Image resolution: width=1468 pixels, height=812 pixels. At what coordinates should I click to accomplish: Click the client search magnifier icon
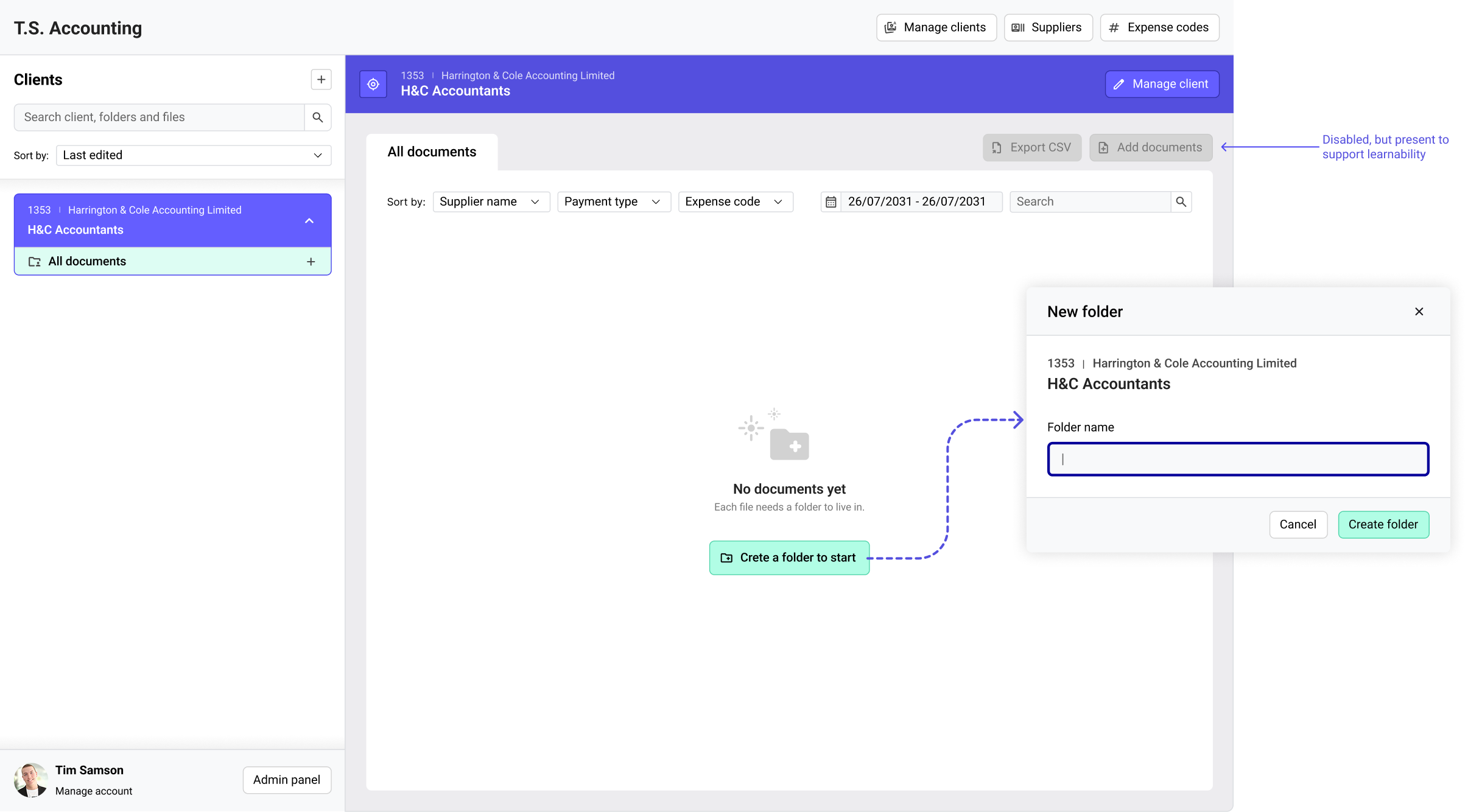coord(317,117)
